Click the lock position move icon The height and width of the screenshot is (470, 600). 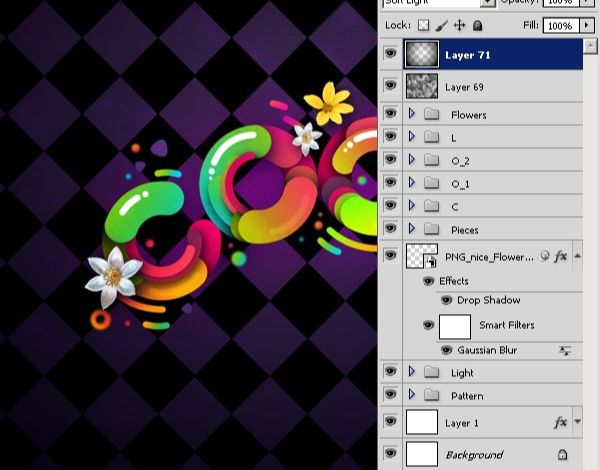click(x=459, y=26)
